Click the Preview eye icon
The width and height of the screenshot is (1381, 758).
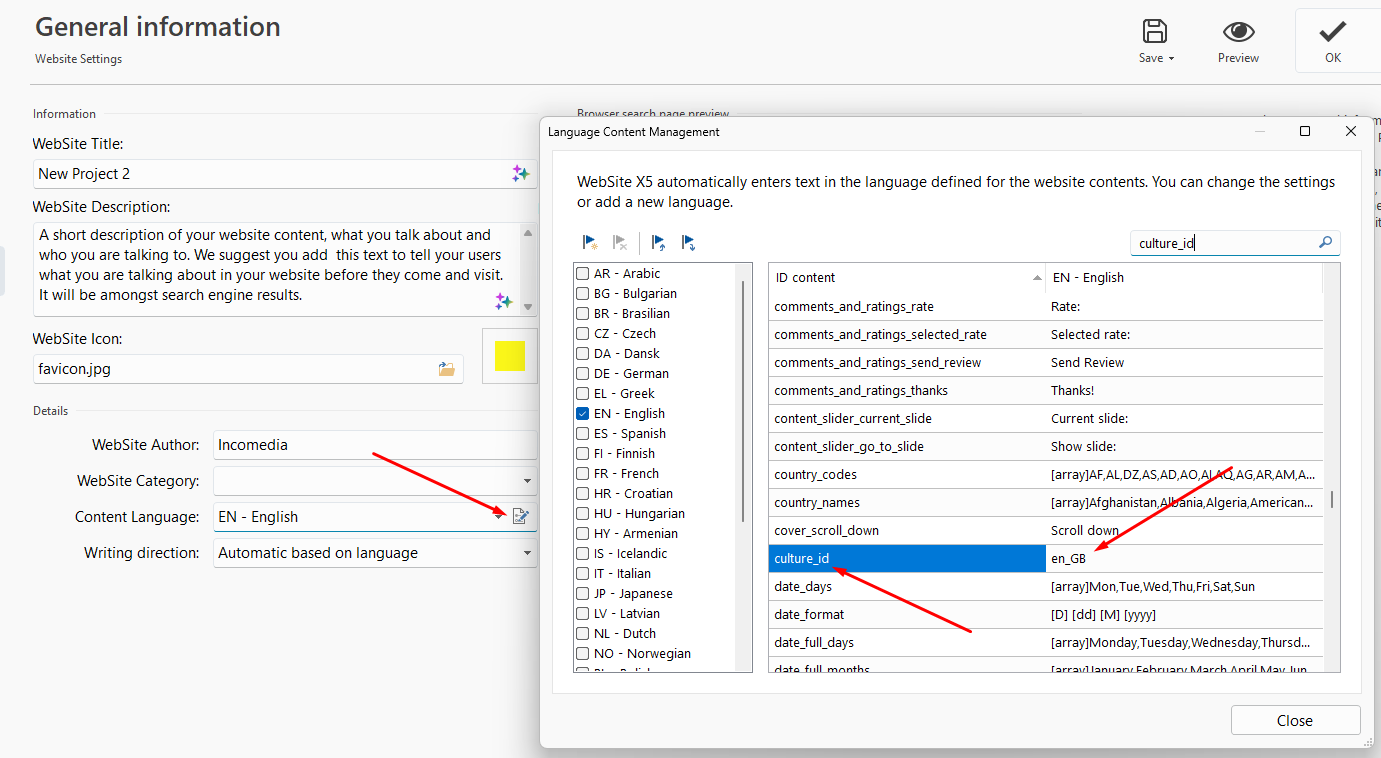click(1238, 32)
